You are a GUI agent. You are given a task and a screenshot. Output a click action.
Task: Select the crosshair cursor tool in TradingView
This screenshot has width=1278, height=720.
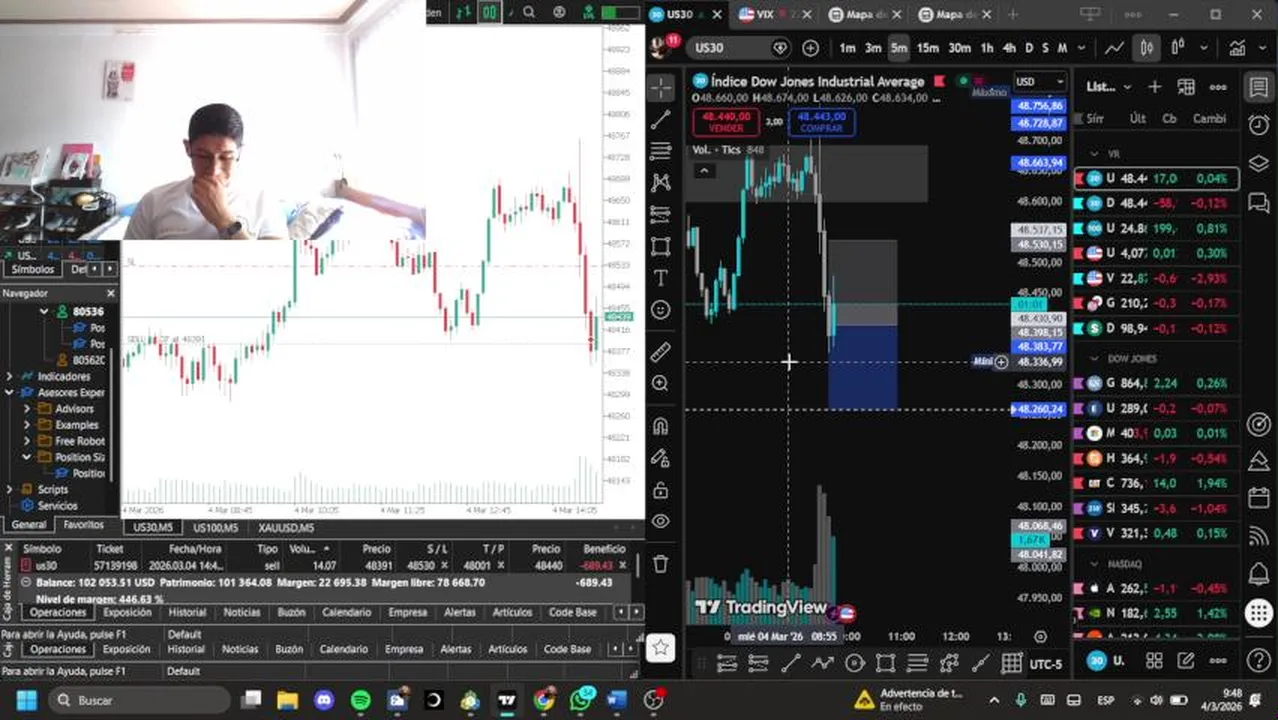click(661, 88)
